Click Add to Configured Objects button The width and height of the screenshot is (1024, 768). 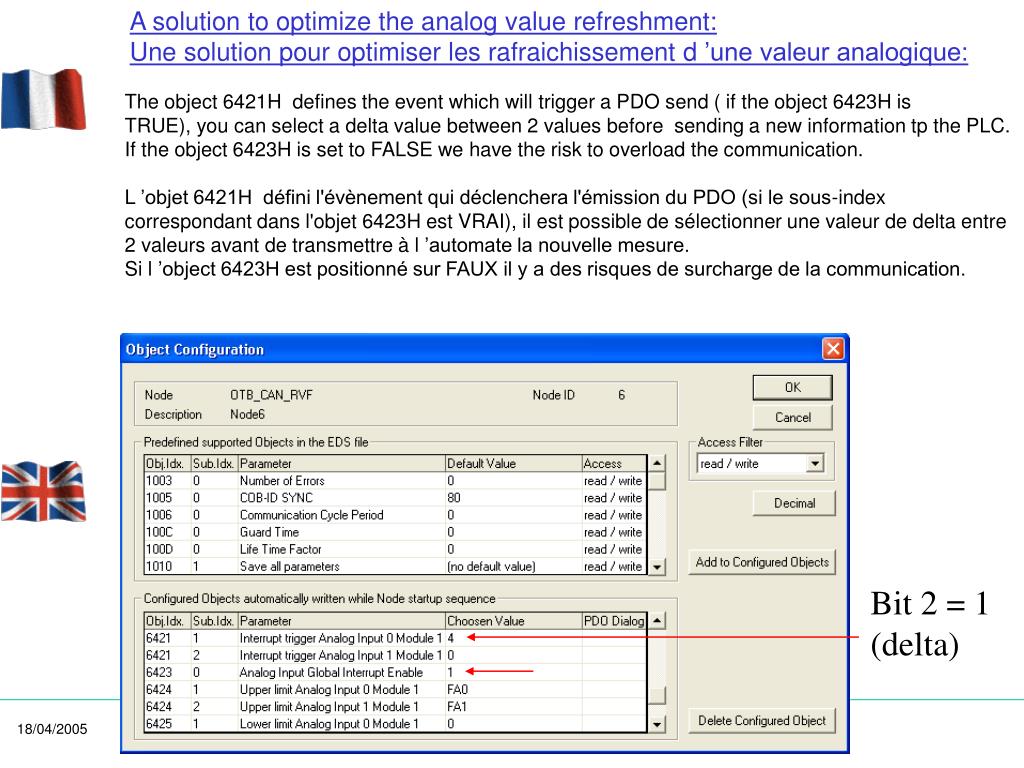pos(761,562)
